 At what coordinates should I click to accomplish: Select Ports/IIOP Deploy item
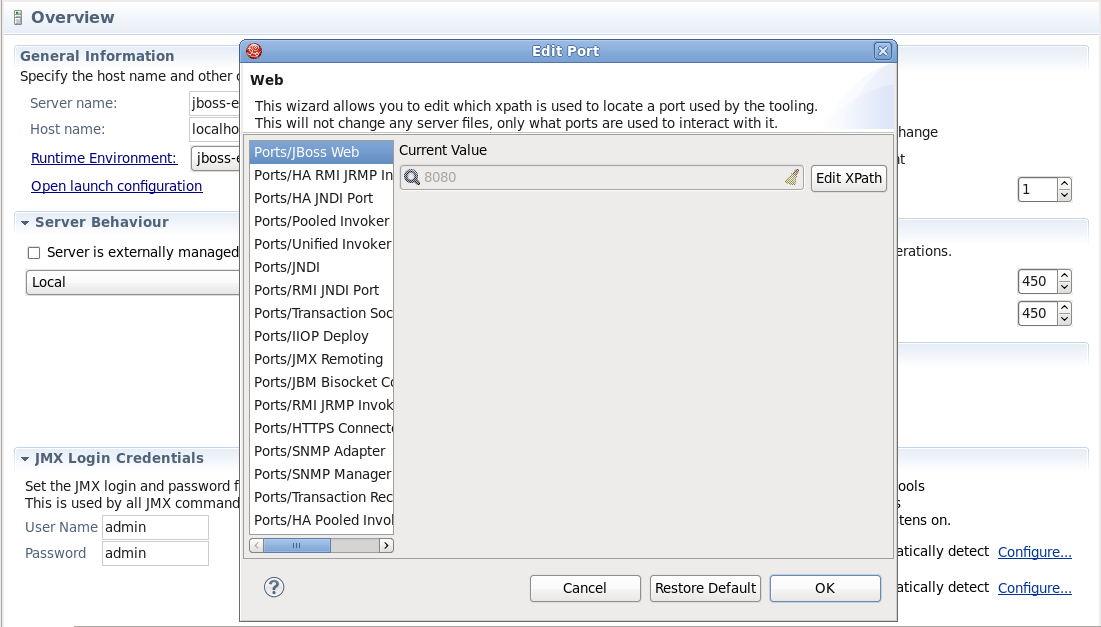pyautogui.click(x=322, y=336)
